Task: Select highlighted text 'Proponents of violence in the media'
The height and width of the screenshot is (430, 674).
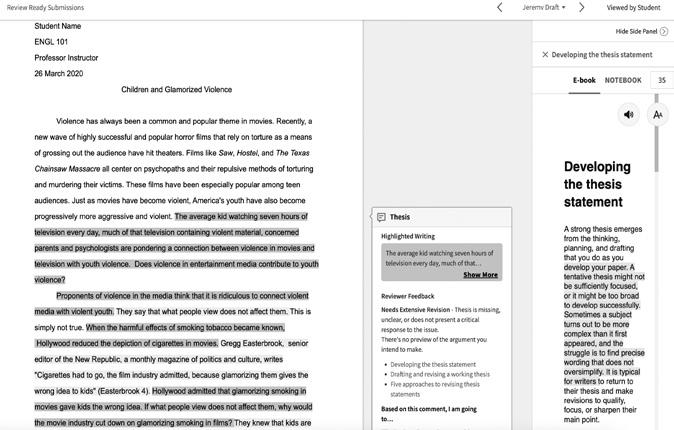Action: coord(182,296)
